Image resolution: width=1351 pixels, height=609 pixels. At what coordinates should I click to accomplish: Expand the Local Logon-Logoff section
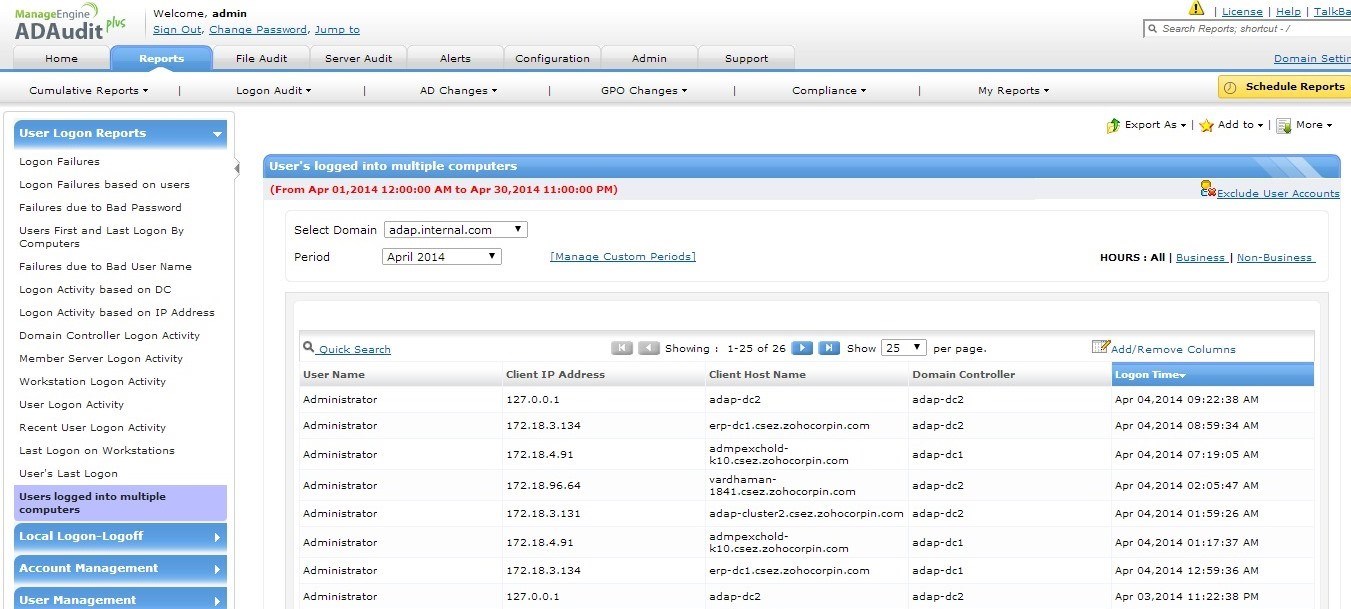click(120, 537)
